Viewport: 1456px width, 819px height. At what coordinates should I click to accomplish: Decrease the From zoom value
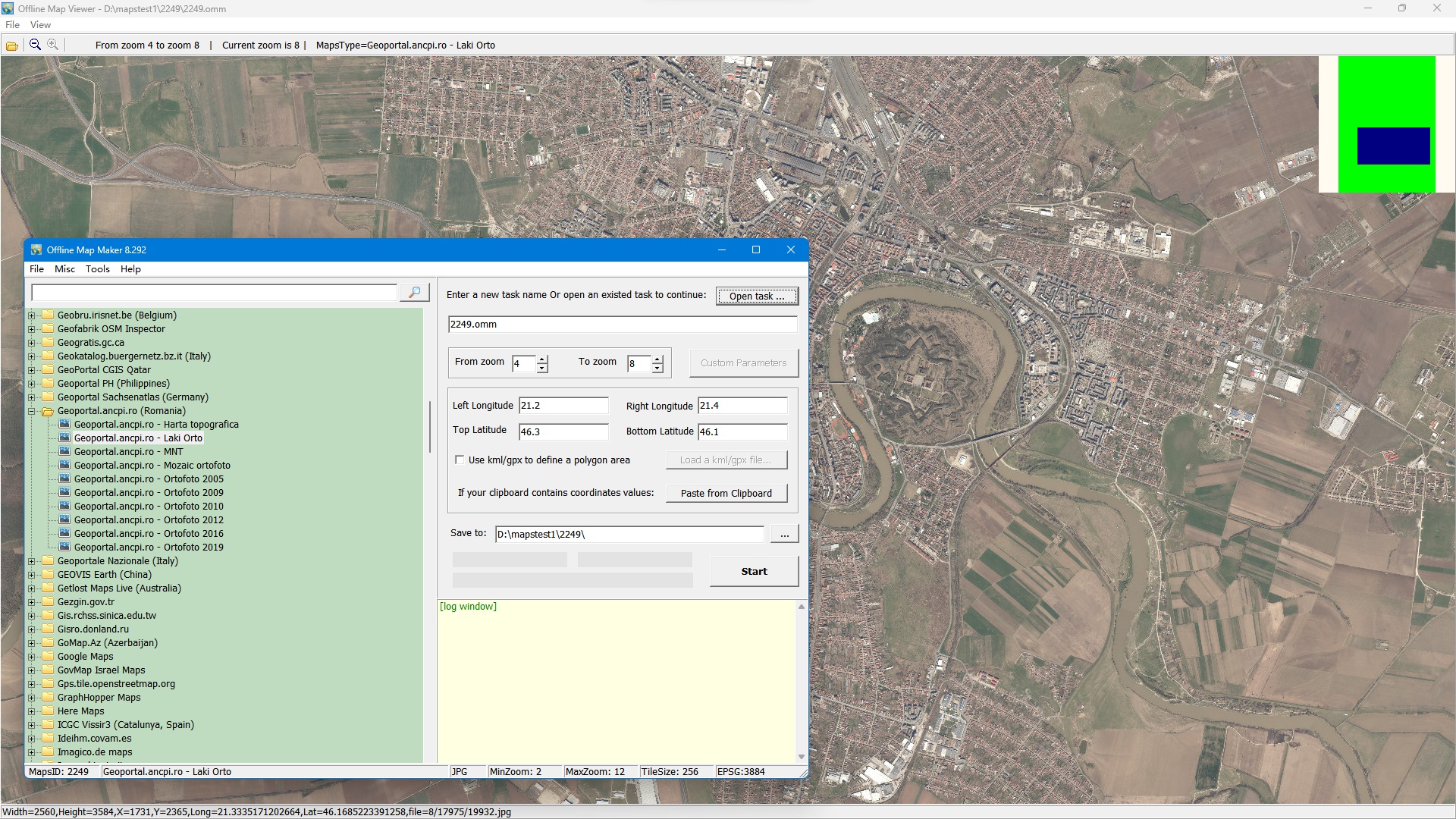pyautogui.click(x=542, y=369)
